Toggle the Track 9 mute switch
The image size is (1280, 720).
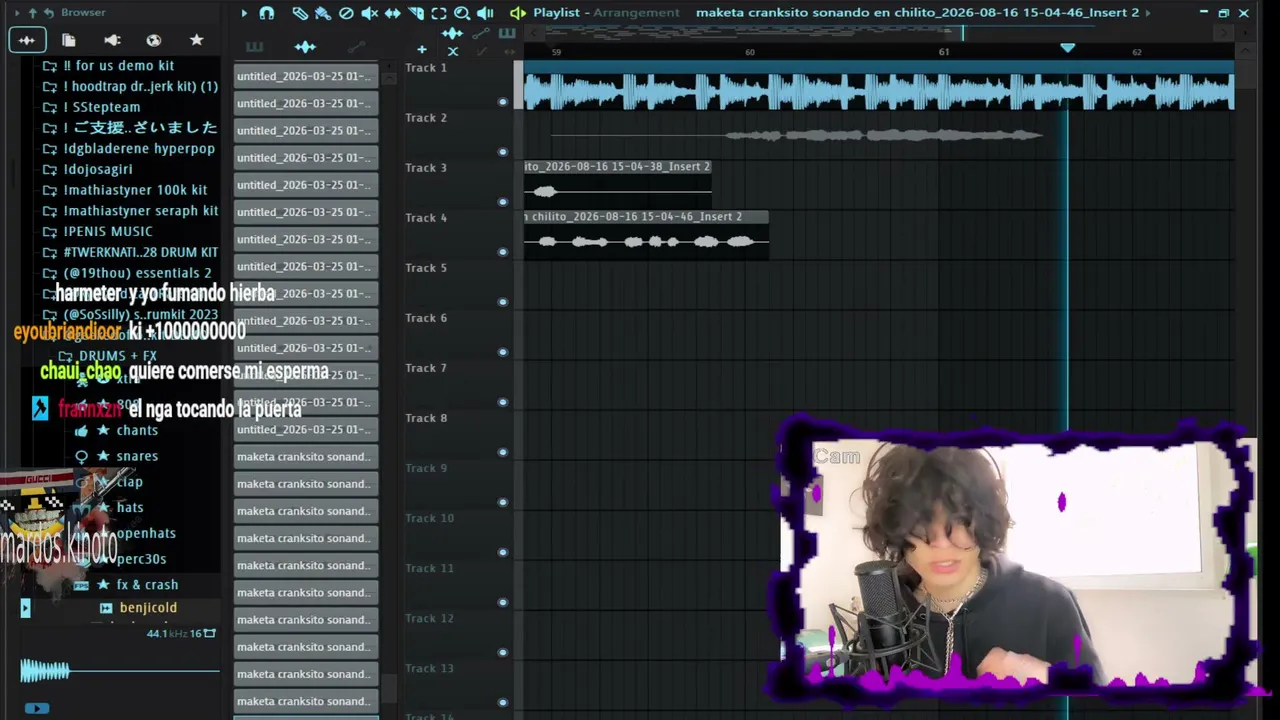(x=503, y=502)
